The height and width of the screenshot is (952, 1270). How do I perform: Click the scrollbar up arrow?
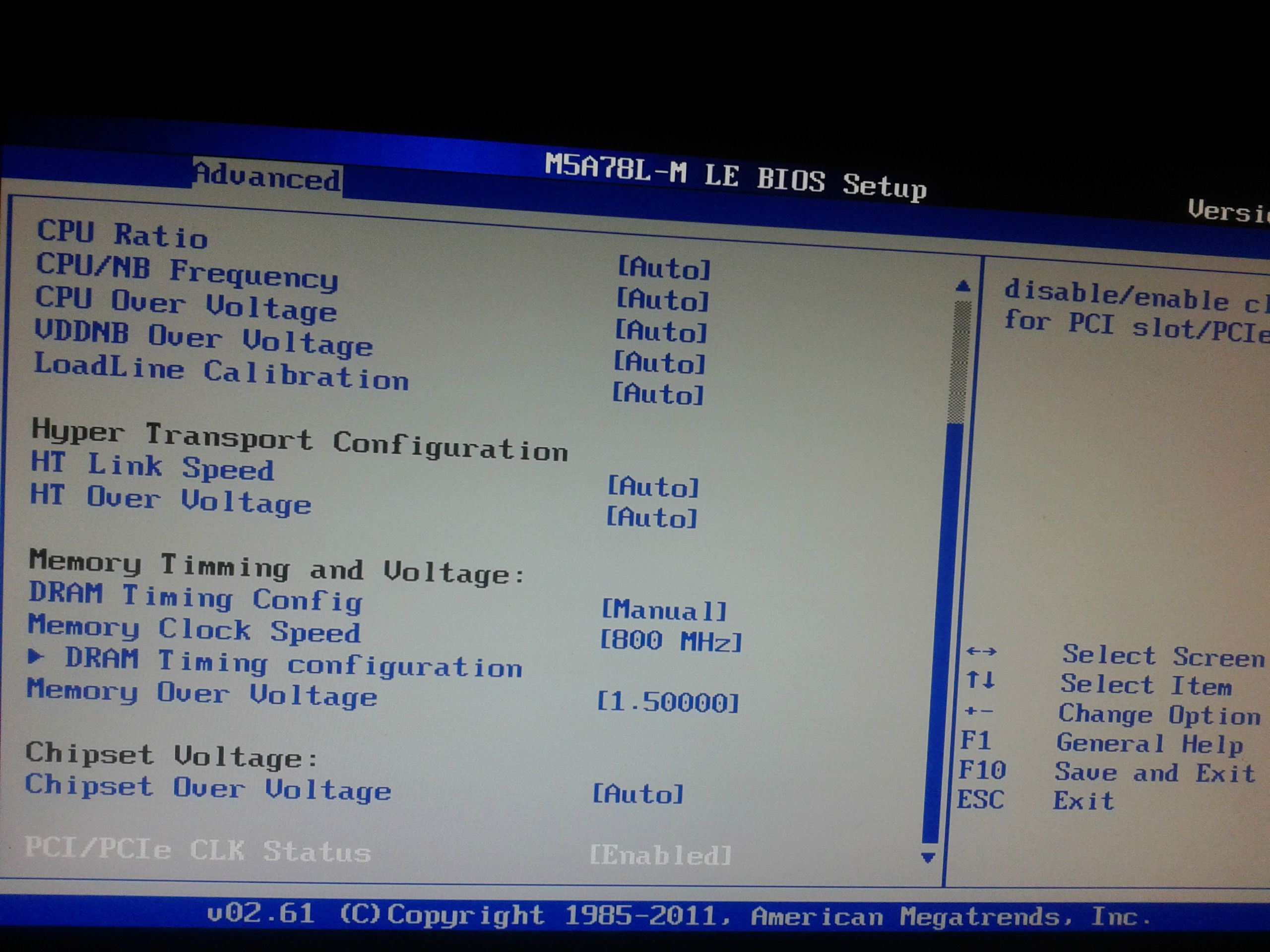(963, 287)
